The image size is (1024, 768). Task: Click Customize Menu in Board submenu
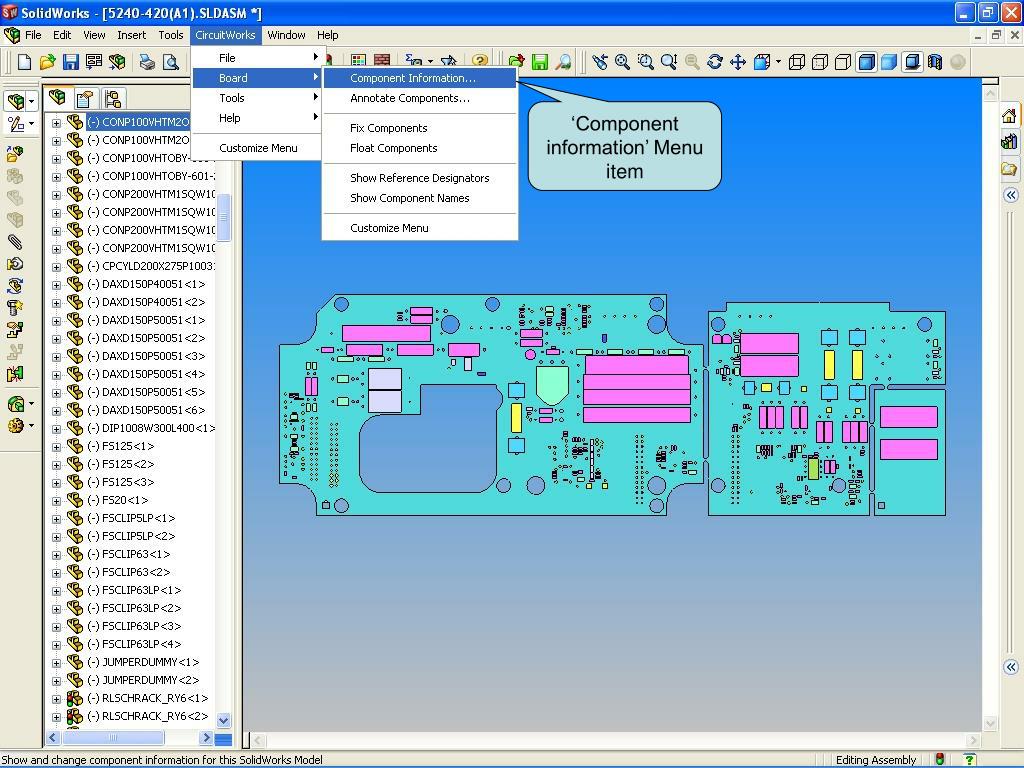(420, 228)
